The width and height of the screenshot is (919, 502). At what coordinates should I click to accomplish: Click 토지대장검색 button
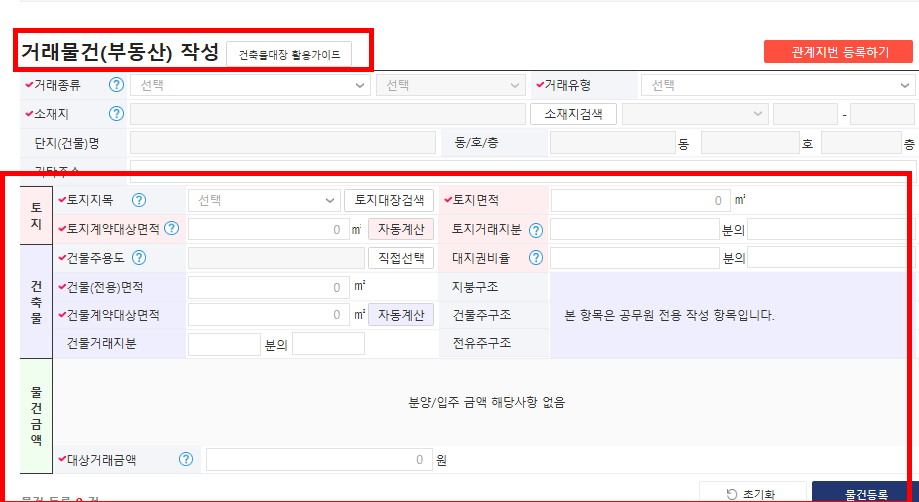click(x=389, y=200)
